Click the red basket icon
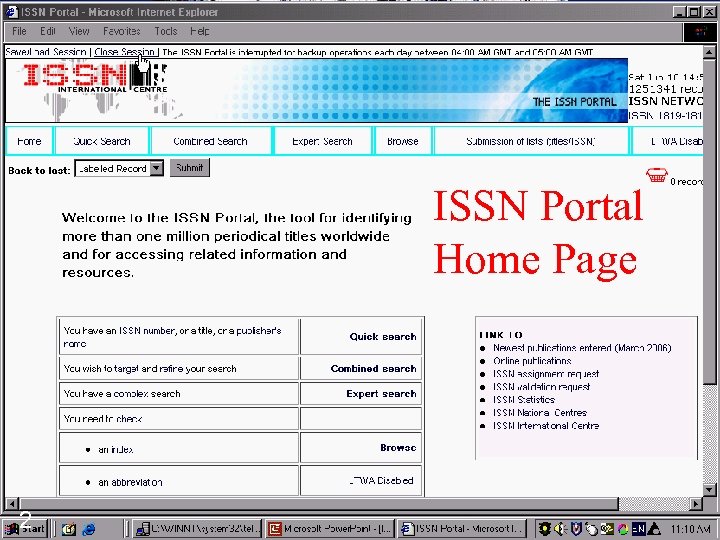The image size is (720, 540). [x=657, y=175]
